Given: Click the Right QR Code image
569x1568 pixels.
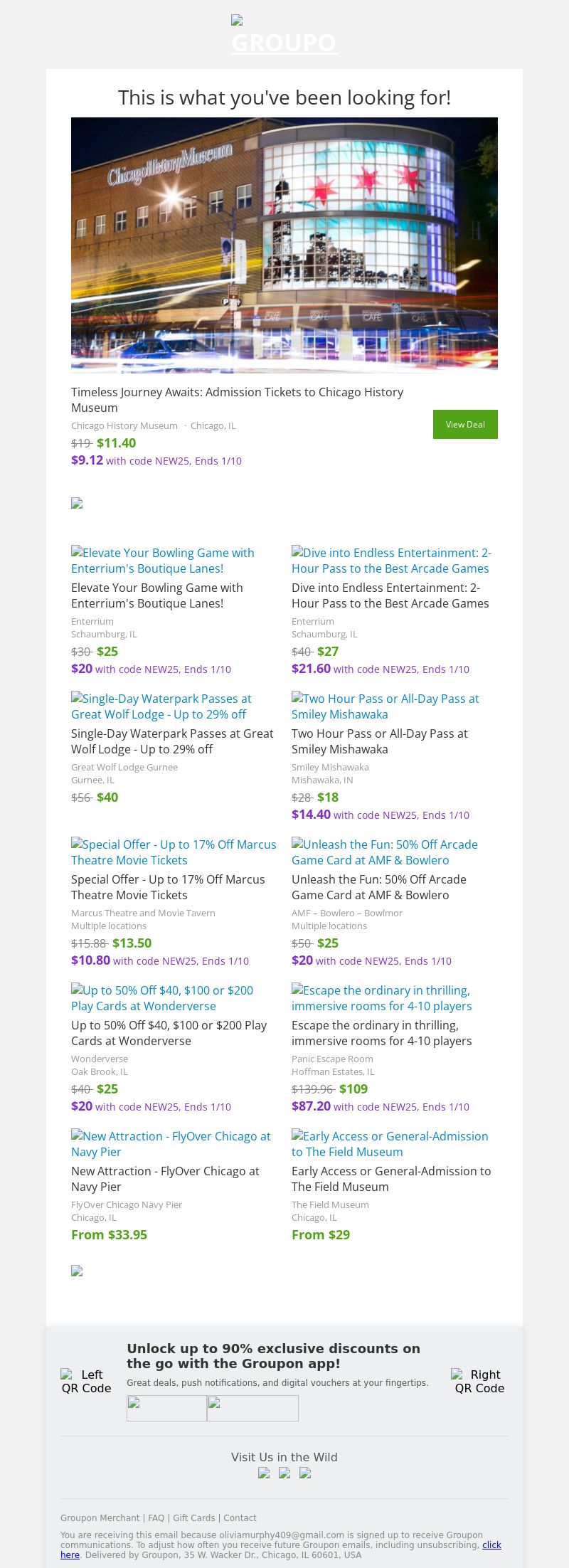Looking at the screenshot, I should pos(479,1381).
